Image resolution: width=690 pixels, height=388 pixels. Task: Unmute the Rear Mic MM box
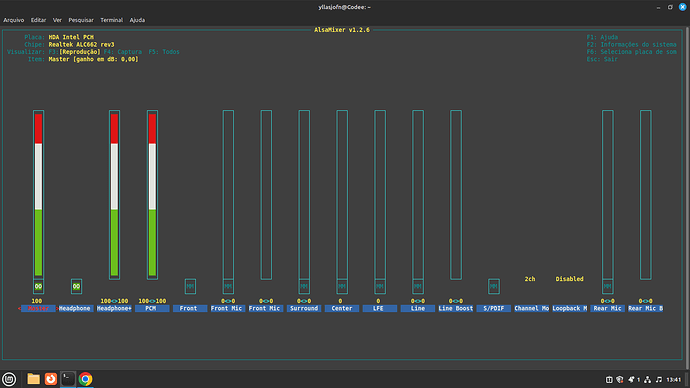[x=608, y=286]
